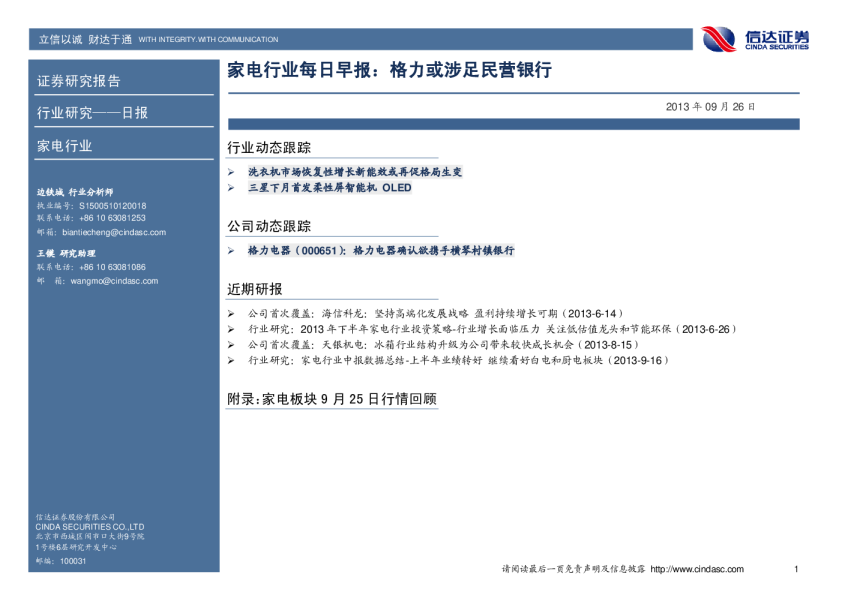The width and height of the screenshot is (842, 595).
Task: Click the arrow bullet before the 天银机电 report
Action: coord(232,344)
